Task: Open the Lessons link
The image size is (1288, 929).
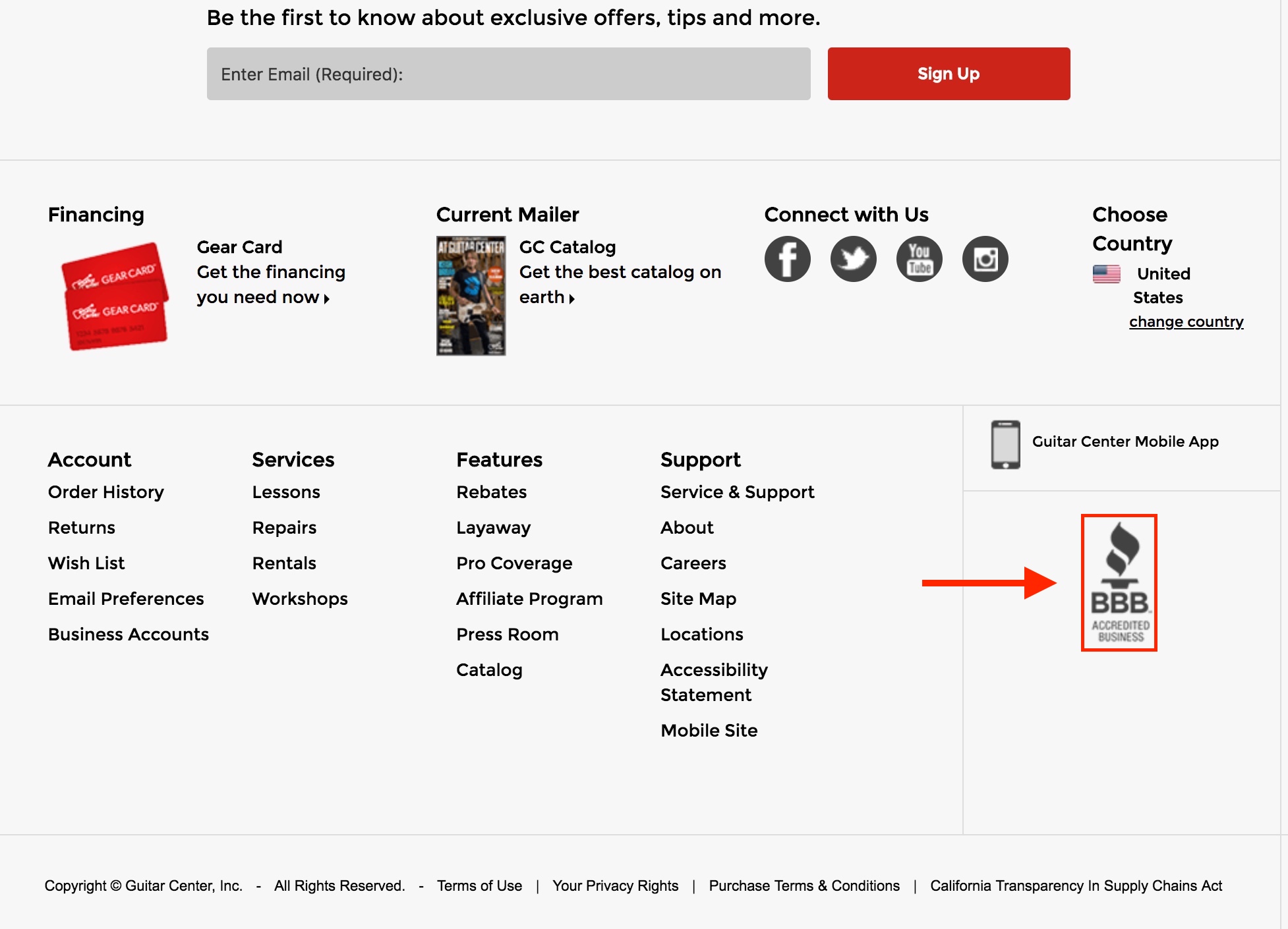Action: pos(286,492)
